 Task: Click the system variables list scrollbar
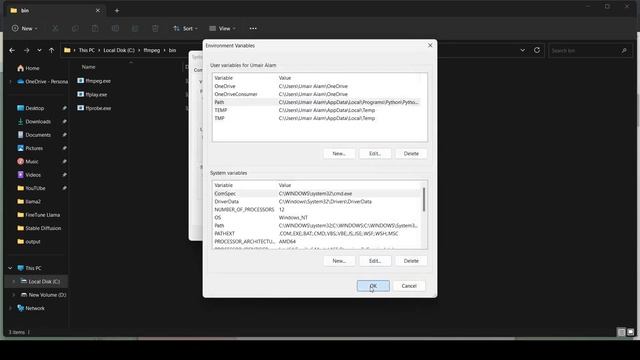pyautogui.click(x=424, y=200)
